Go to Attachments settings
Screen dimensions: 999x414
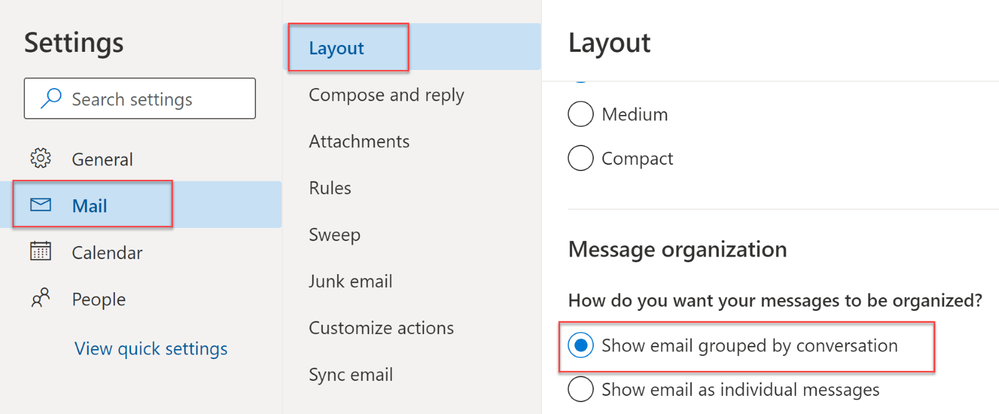pos(359,141)
